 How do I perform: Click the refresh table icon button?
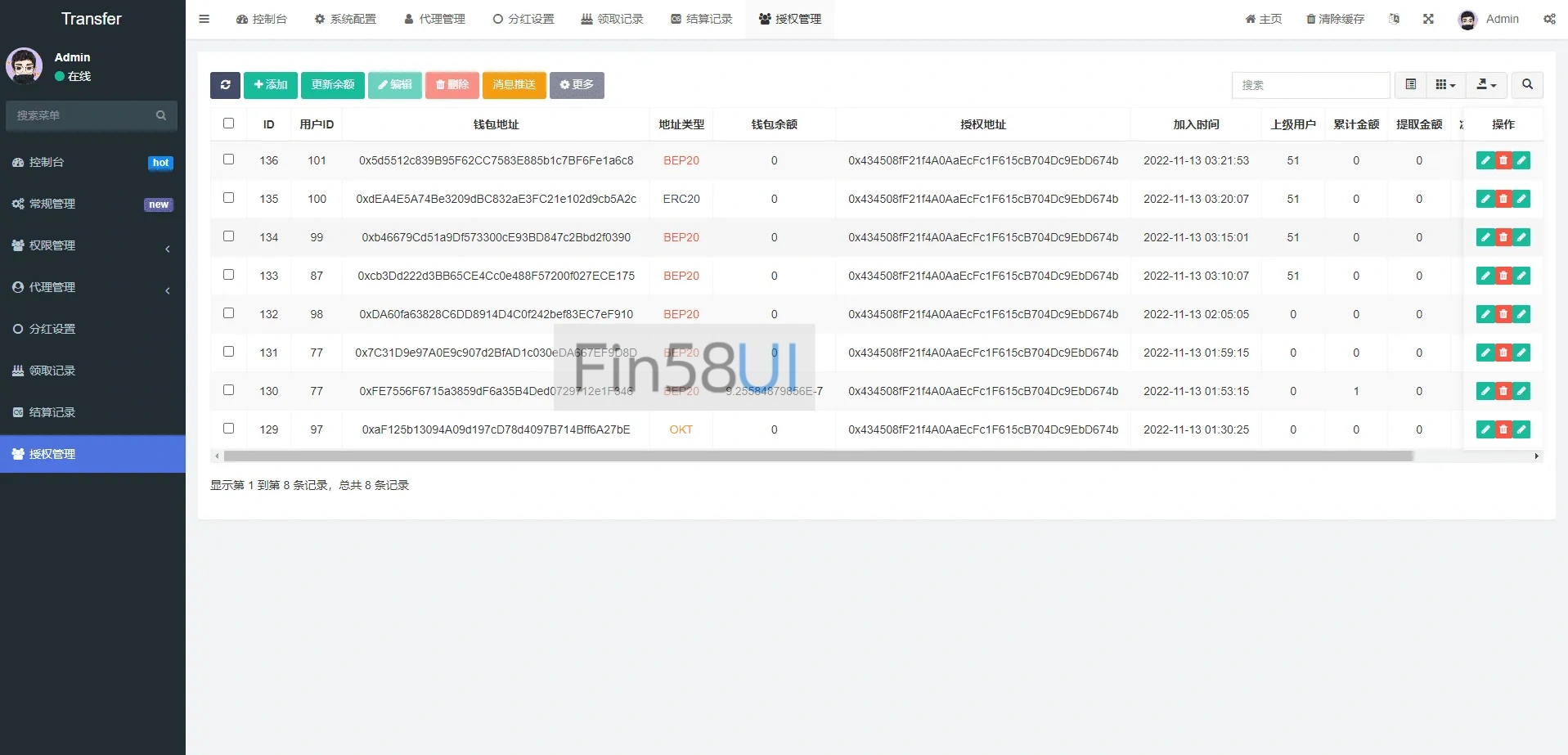pyautogui.click(x=225, y=85)
